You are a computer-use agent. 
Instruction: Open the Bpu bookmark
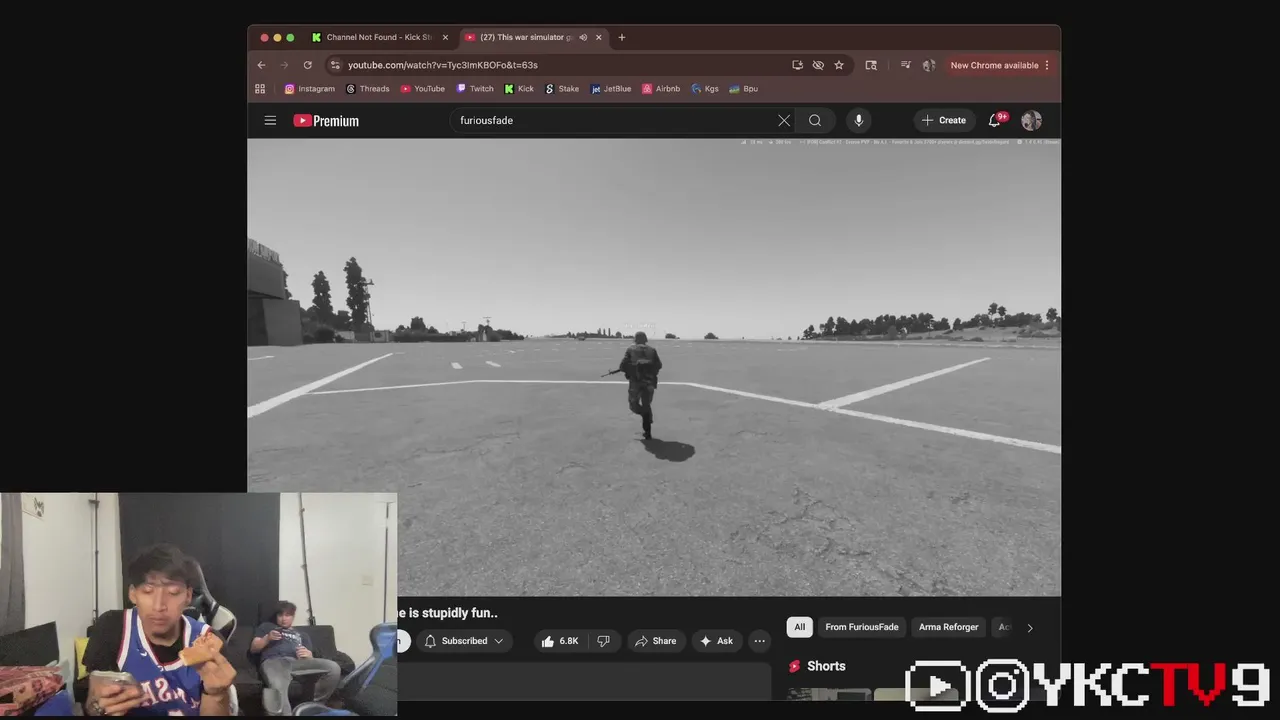click(744, 89)
